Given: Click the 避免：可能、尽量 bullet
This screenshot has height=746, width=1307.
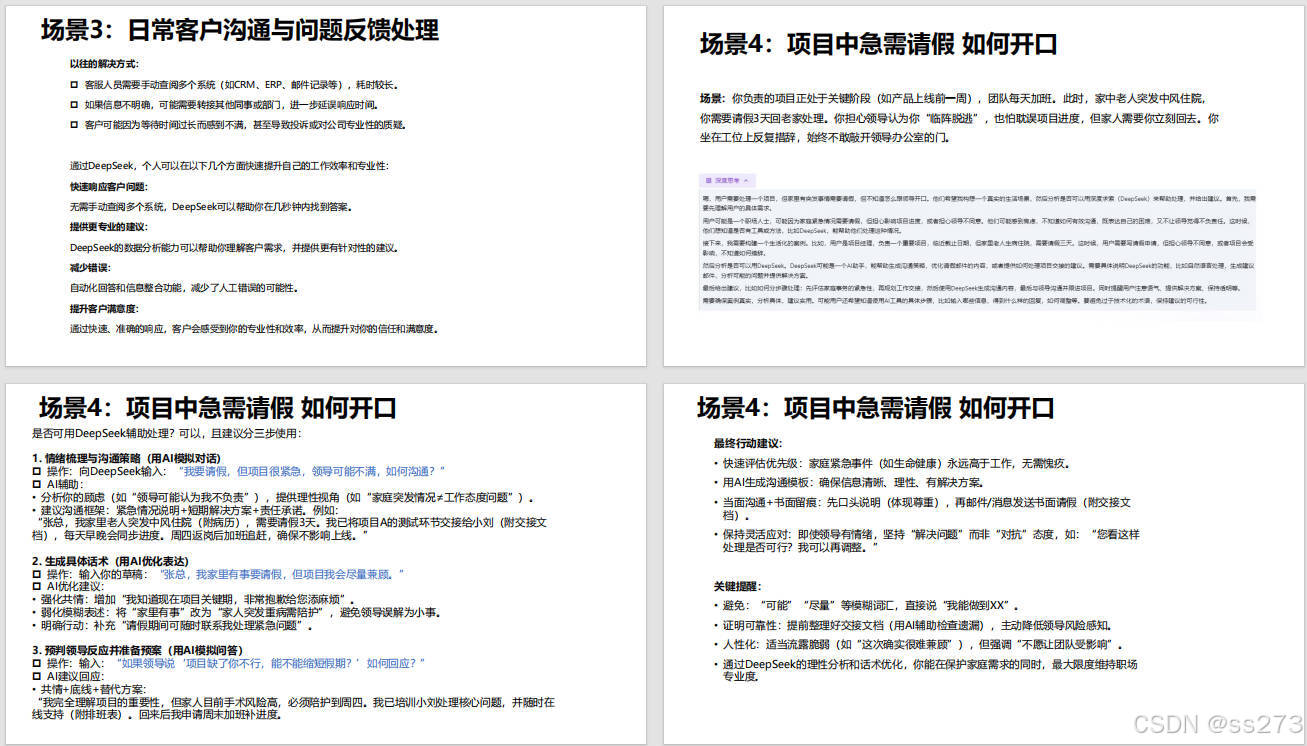Looking at the screenshot, I should [868, 606].
